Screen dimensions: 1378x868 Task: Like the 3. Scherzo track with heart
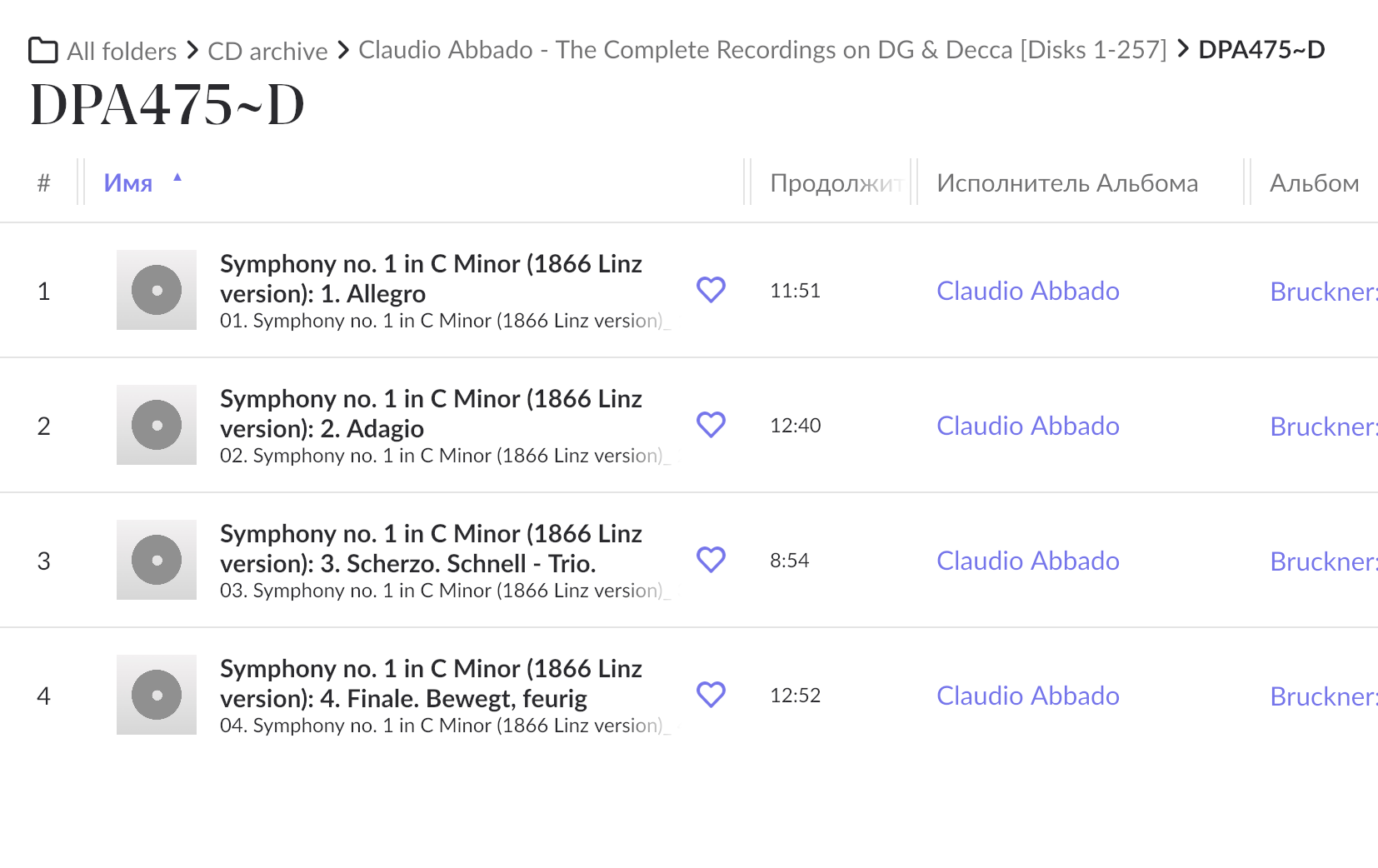tap(711, 560)
